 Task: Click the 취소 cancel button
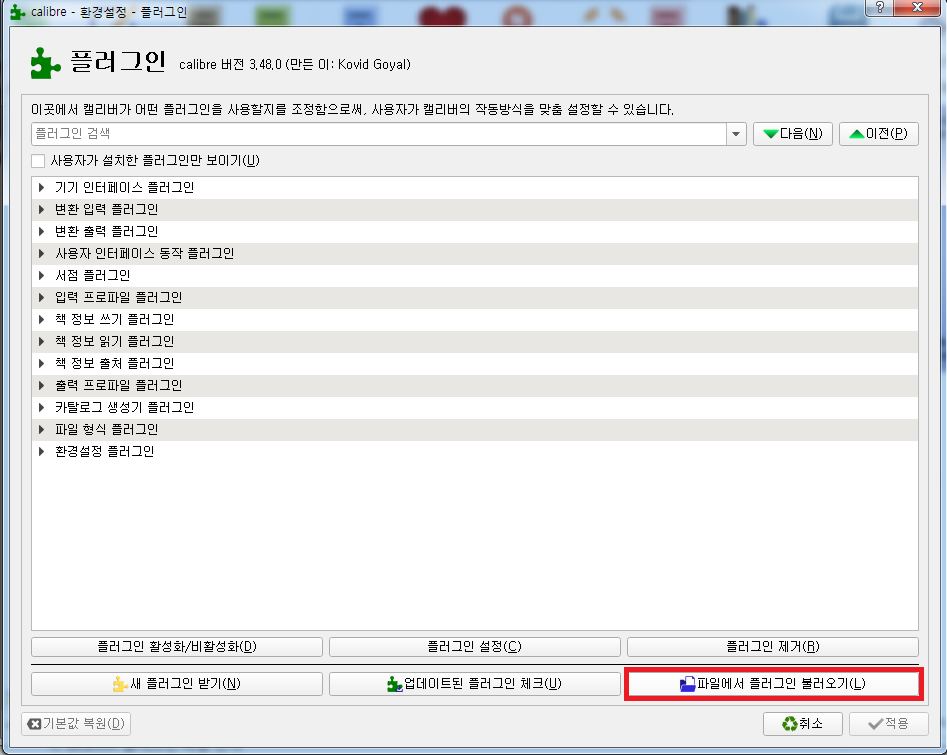pyautogui.click(x=803, y=724)
